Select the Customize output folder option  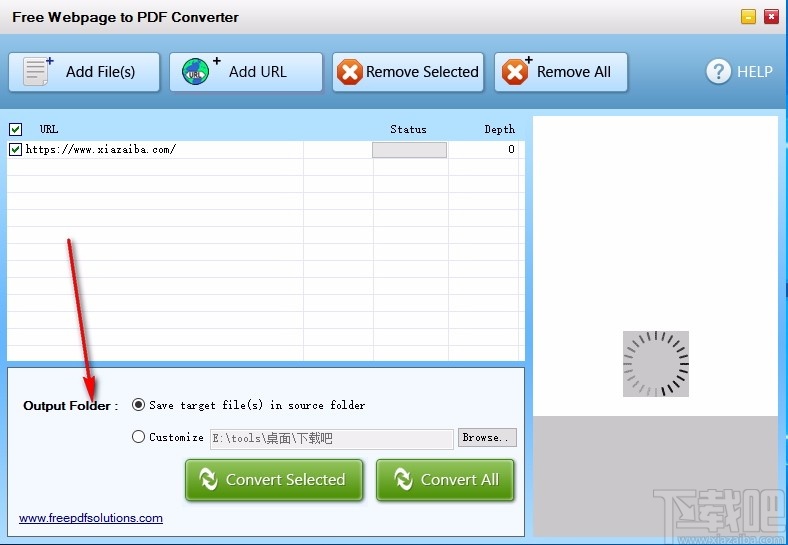tap(138, 436)
